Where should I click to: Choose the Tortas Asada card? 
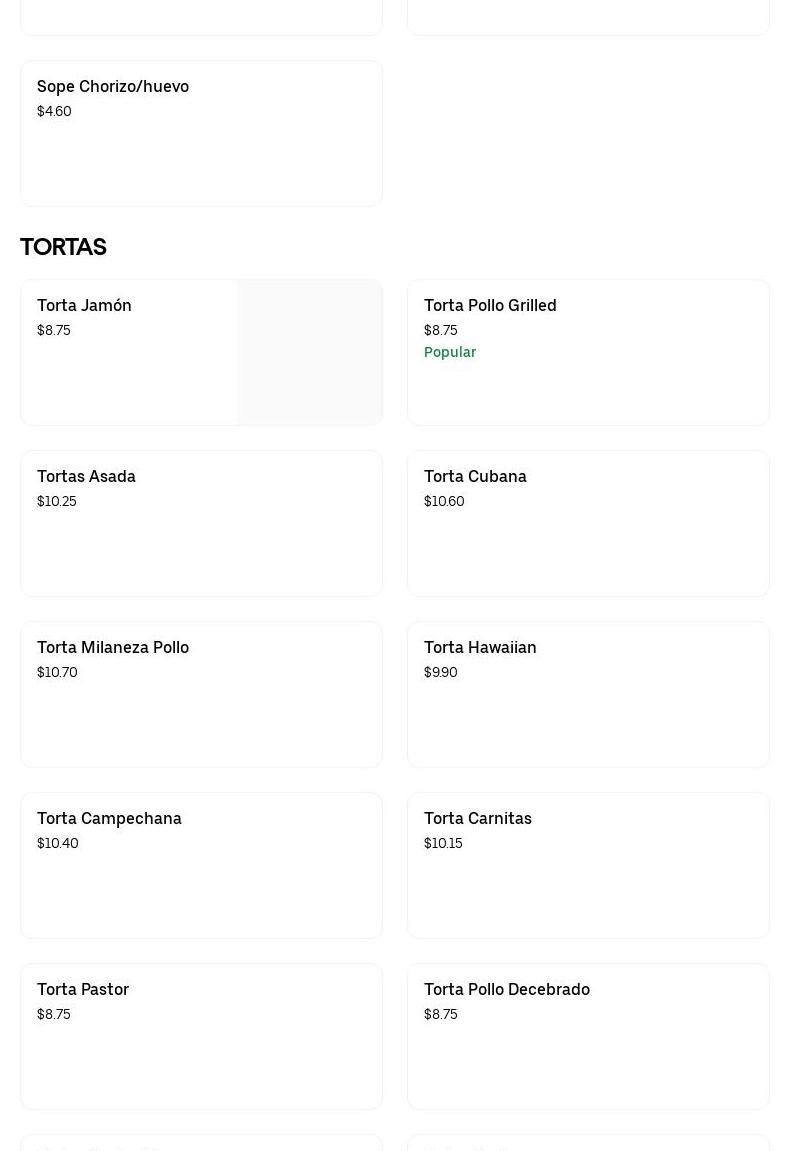click(201, 523)
